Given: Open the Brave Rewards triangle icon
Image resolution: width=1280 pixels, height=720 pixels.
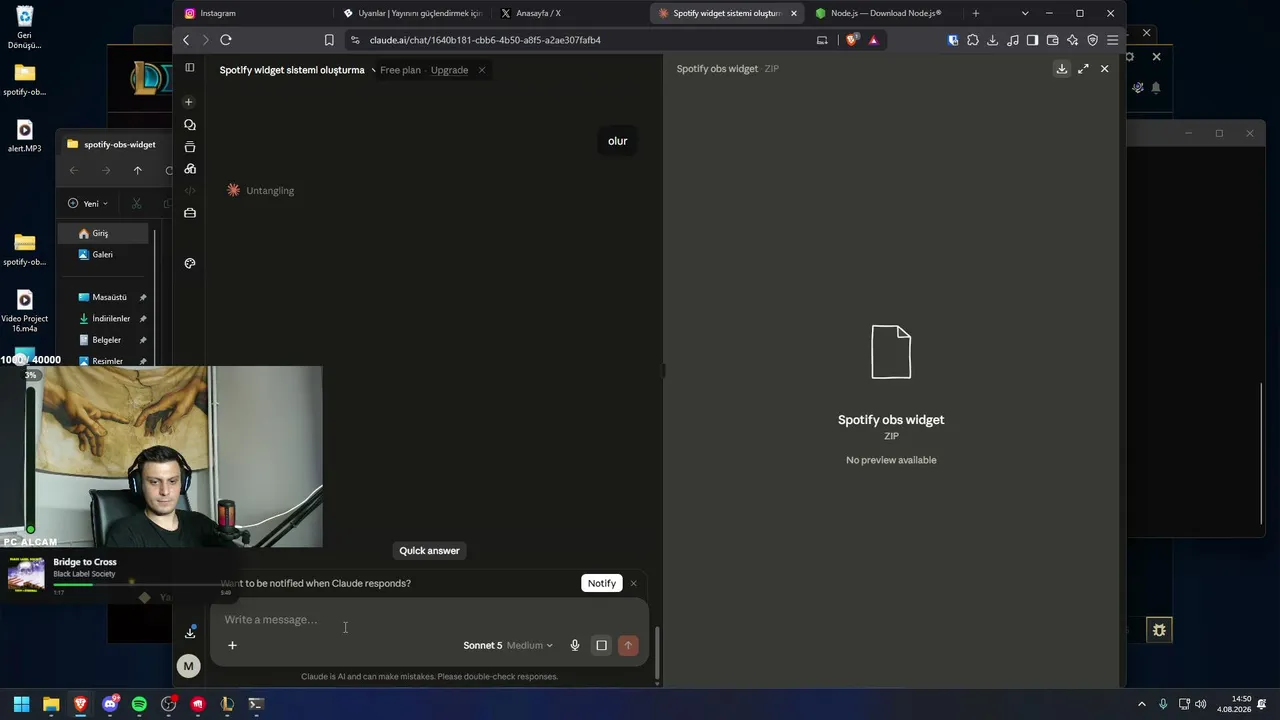Looking at the screenshot, I should (x=873, y=40).
